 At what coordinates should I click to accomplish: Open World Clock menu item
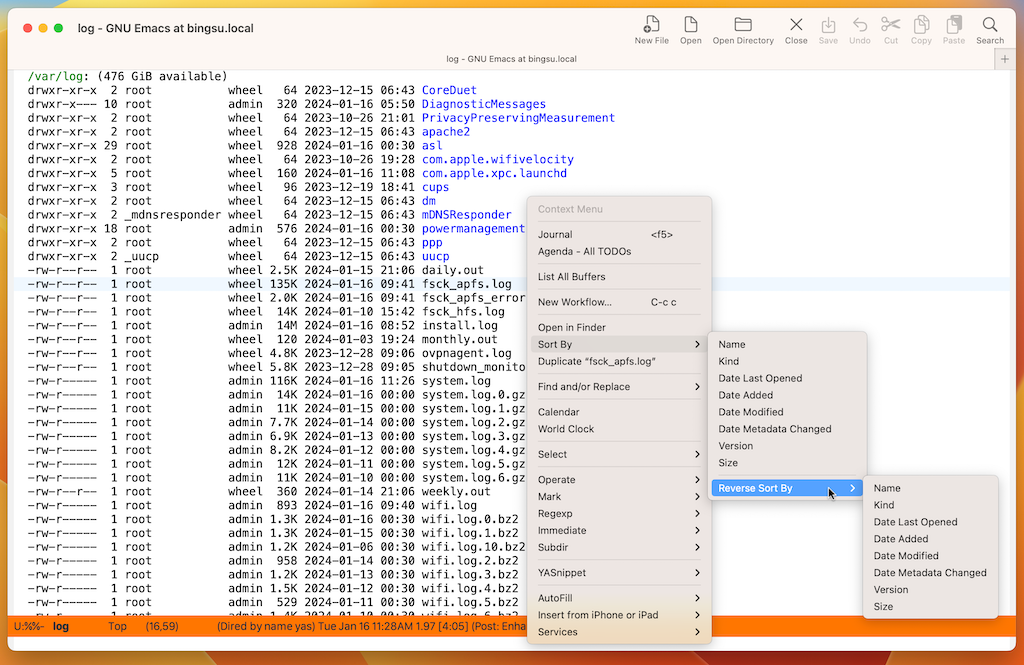coord(618,429)
